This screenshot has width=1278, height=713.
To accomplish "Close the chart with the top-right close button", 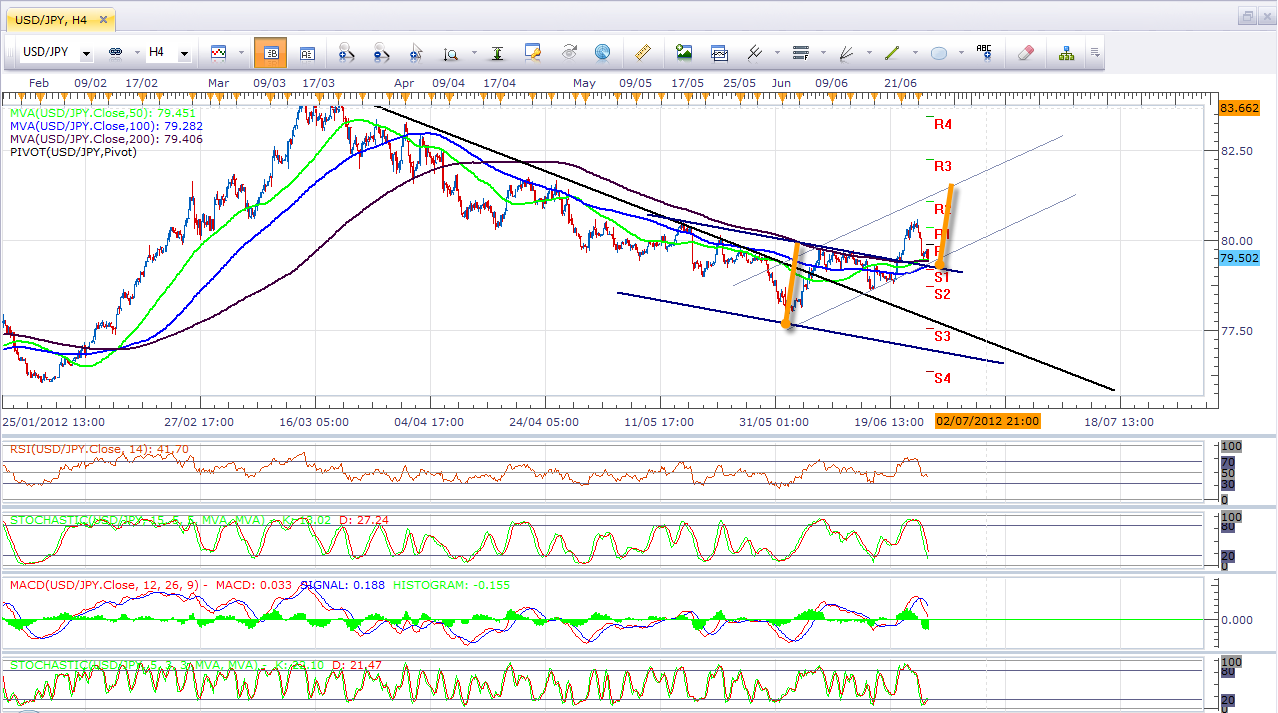I will (1266, 16).
